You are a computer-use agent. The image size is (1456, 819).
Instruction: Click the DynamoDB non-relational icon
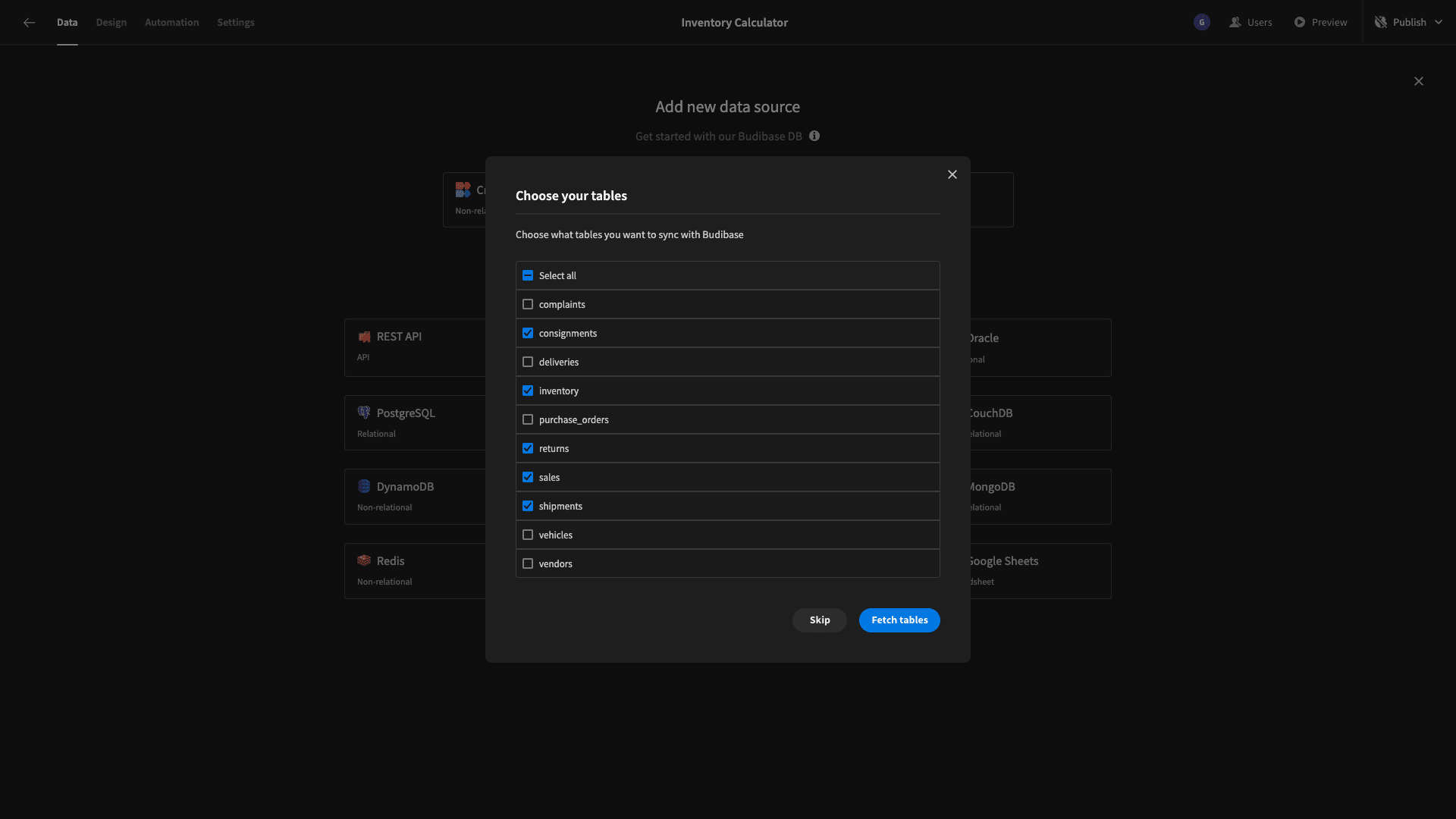(x=364, y=487)
